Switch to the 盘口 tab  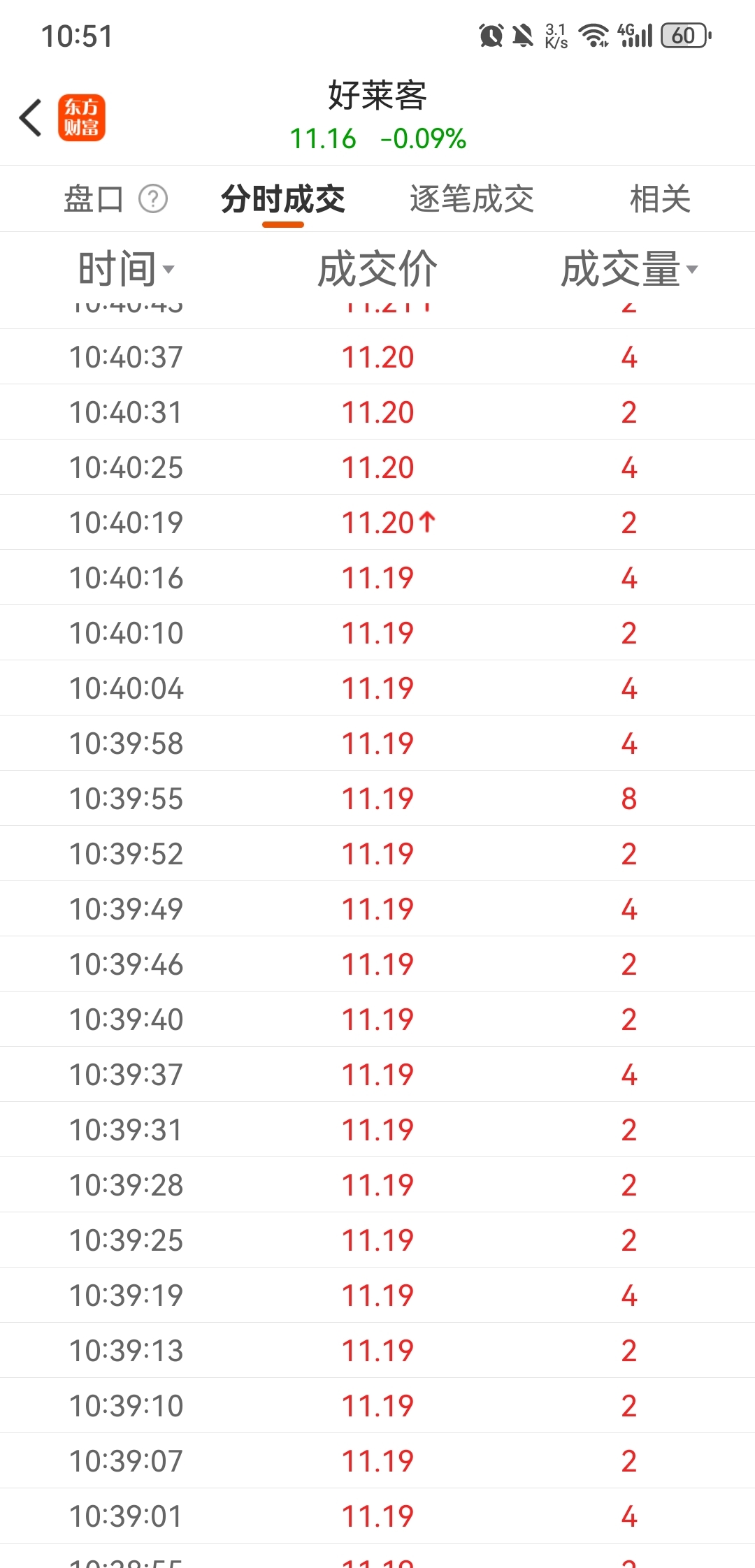coord(94,199)
